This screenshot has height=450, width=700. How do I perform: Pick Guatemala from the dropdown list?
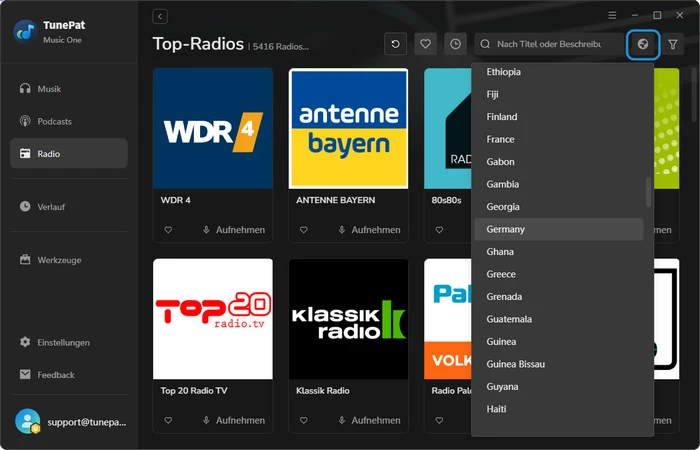tap(559, 319)
